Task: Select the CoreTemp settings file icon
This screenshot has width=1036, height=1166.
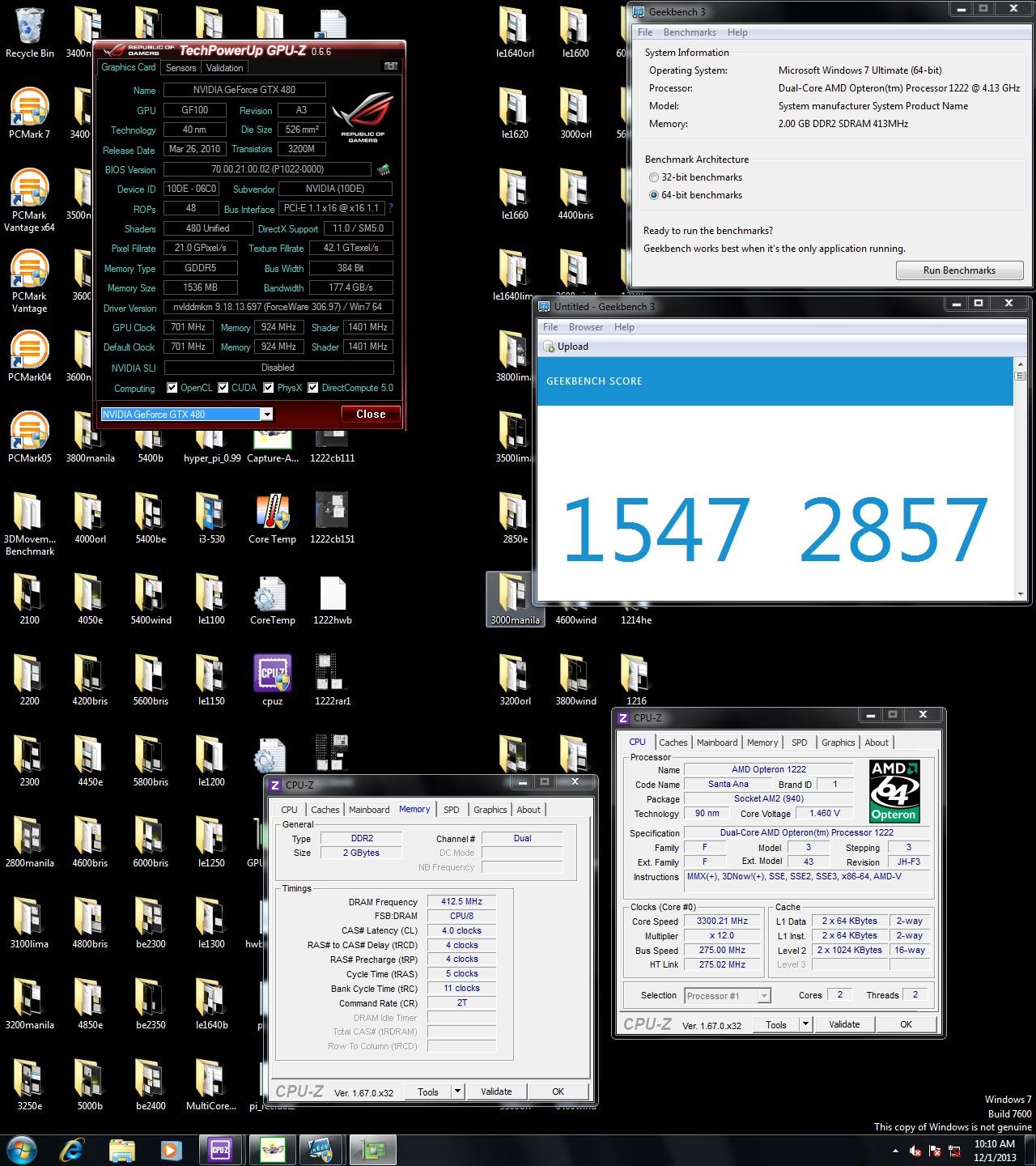Action: (272, 599)
